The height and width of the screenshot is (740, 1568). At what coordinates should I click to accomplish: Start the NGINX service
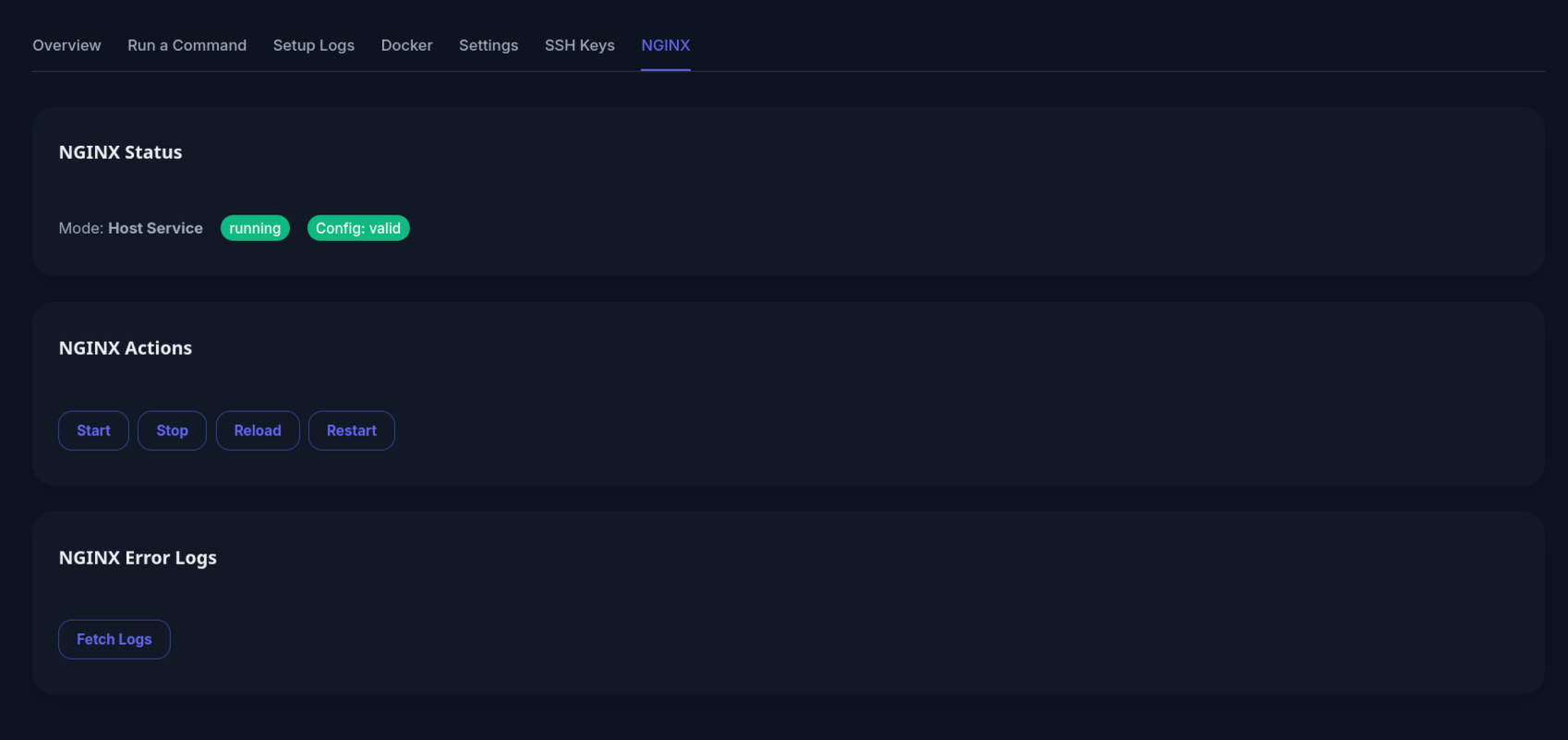[93, 431]
